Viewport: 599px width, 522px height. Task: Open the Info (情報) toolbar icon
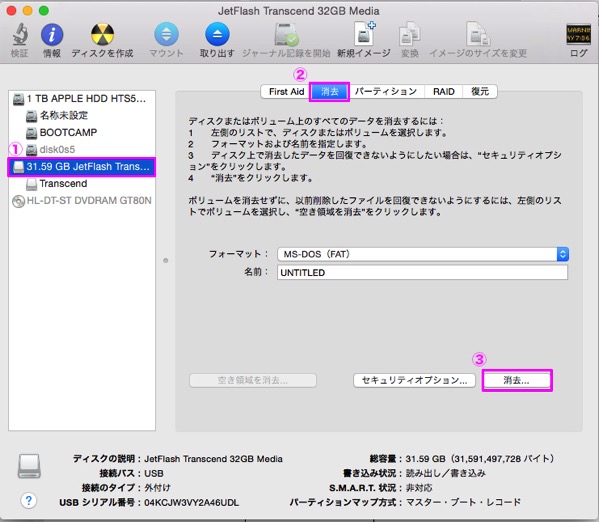coord(52,34)
